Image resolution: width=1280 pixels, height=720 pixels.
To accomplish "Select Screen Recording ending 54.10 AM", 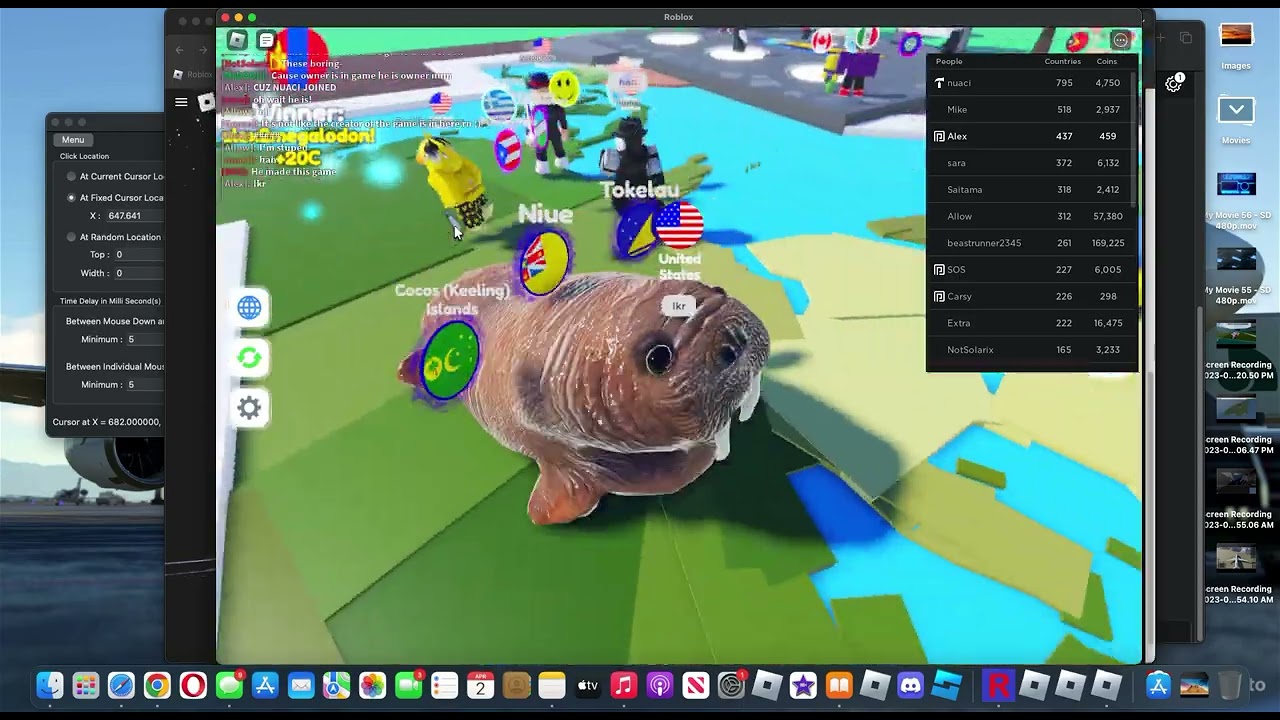I will pos(1238,574).
